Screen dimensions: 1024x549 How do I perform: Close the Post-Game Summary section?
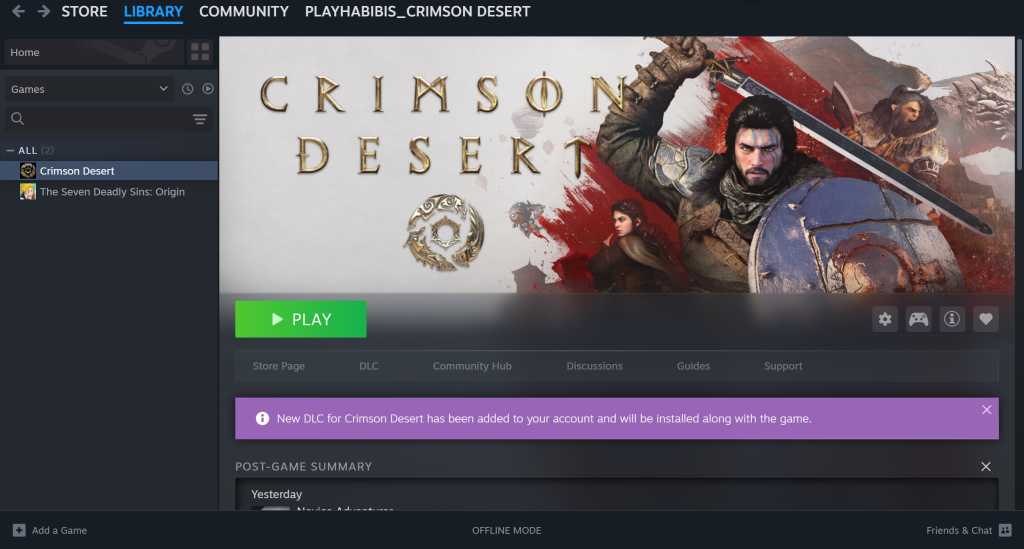[x=985, y=467]
